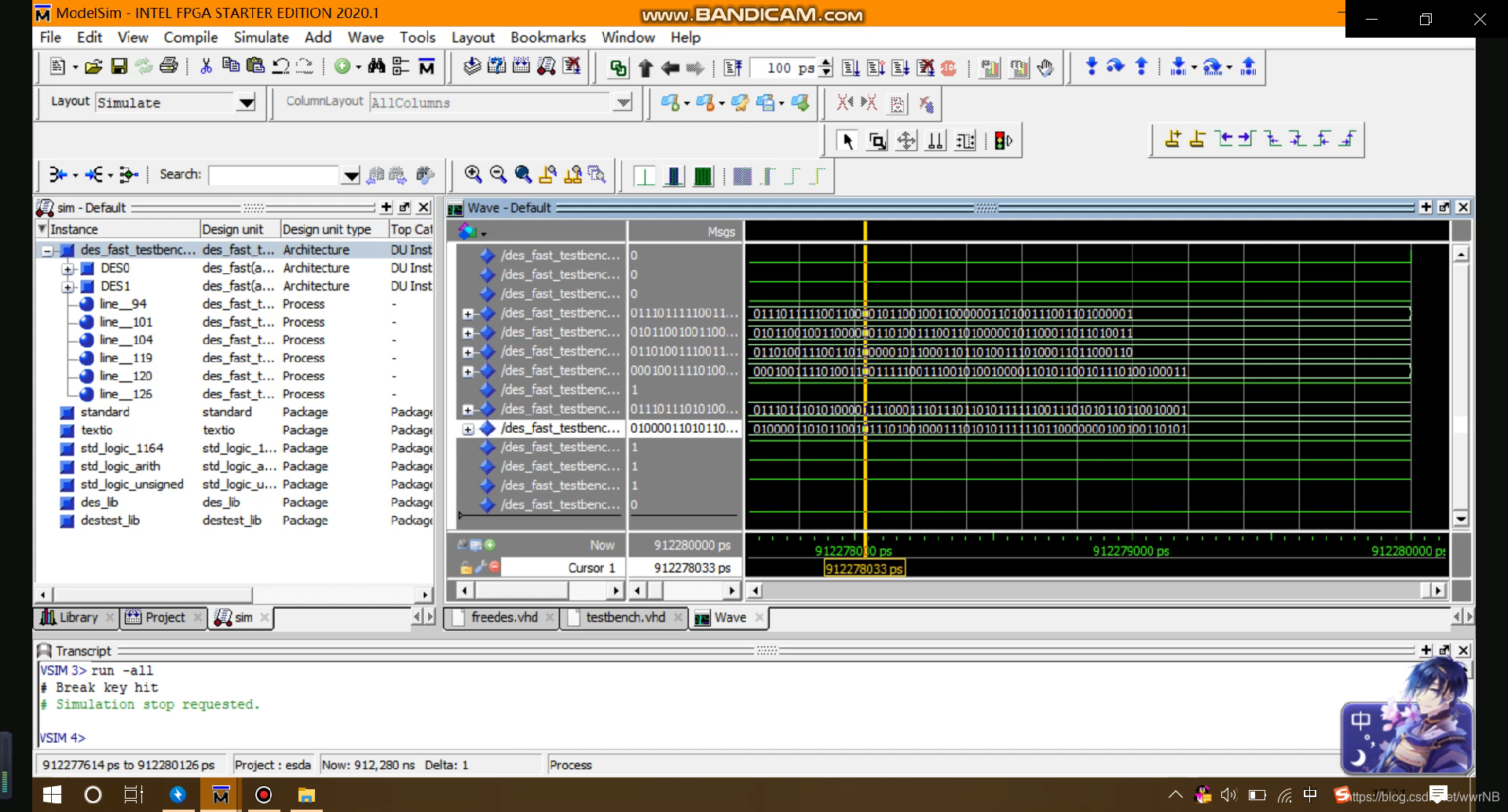Click the Zoom Full icon
The image size is (1508, 812).
(x=523, y=174)
